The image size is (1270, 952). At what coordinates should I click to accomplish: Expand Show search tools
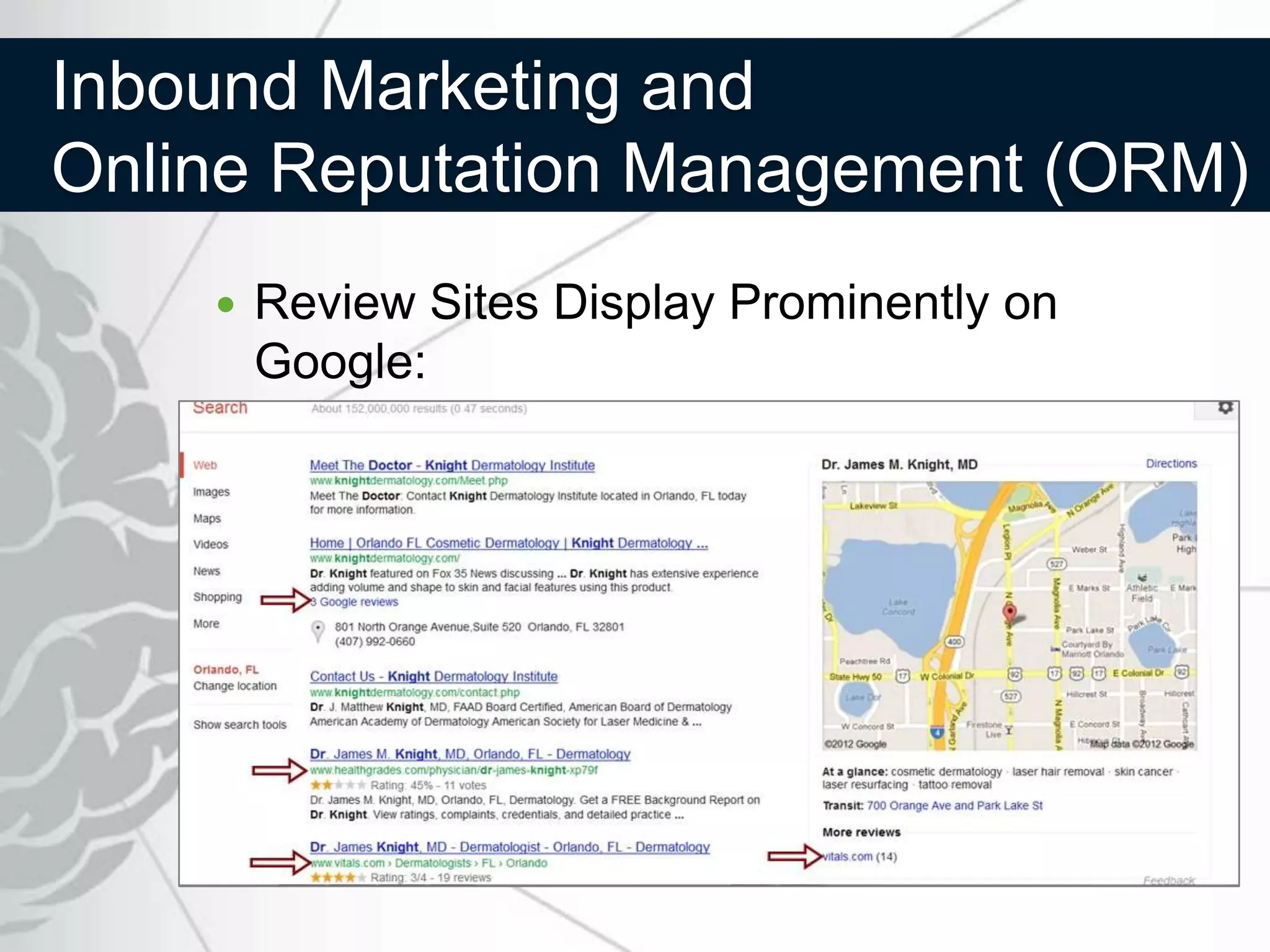click(239, 725)
